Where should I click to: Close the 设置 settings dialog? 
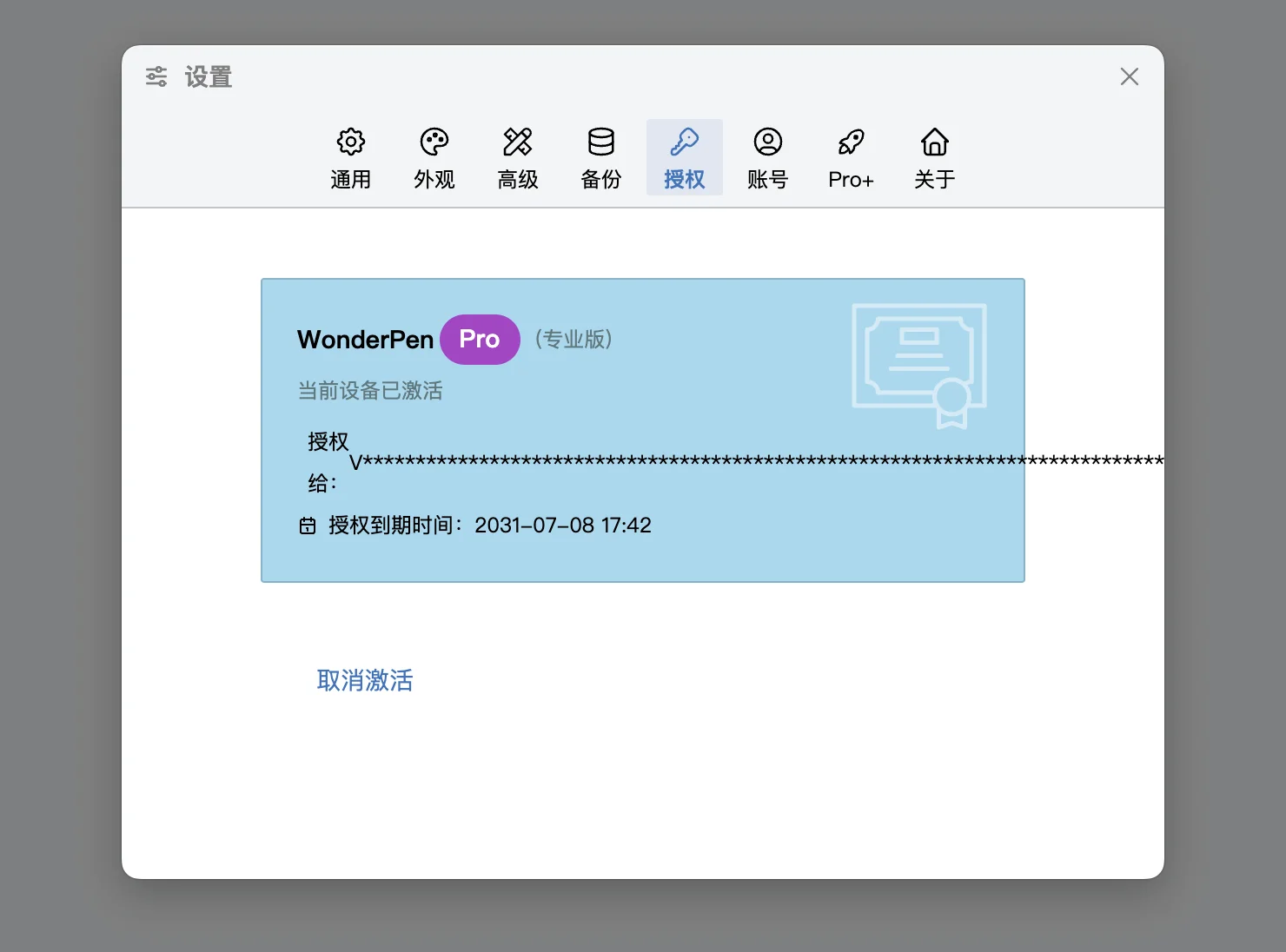pyautogui.click(x=1130, y=76)
